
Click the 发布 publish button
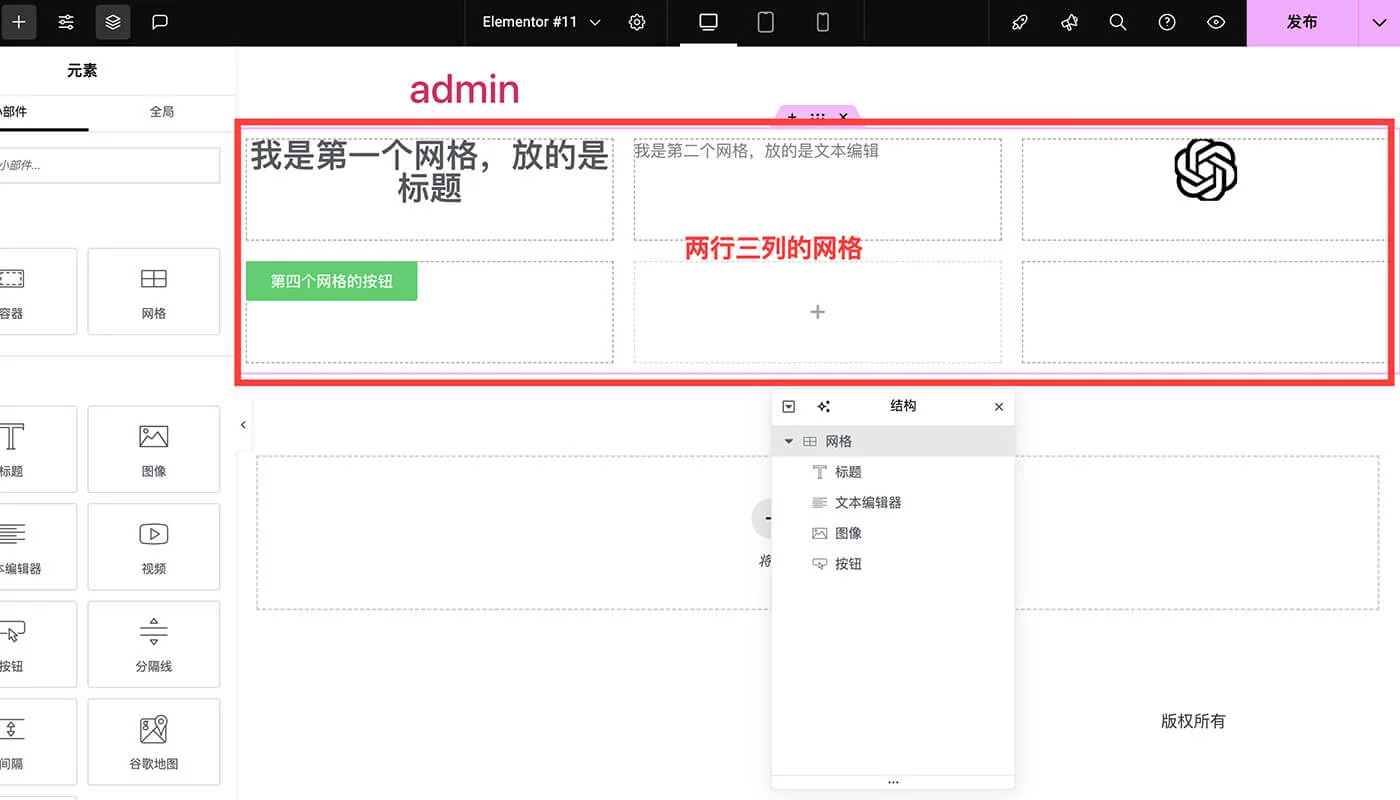click(x=1303, y=22)
